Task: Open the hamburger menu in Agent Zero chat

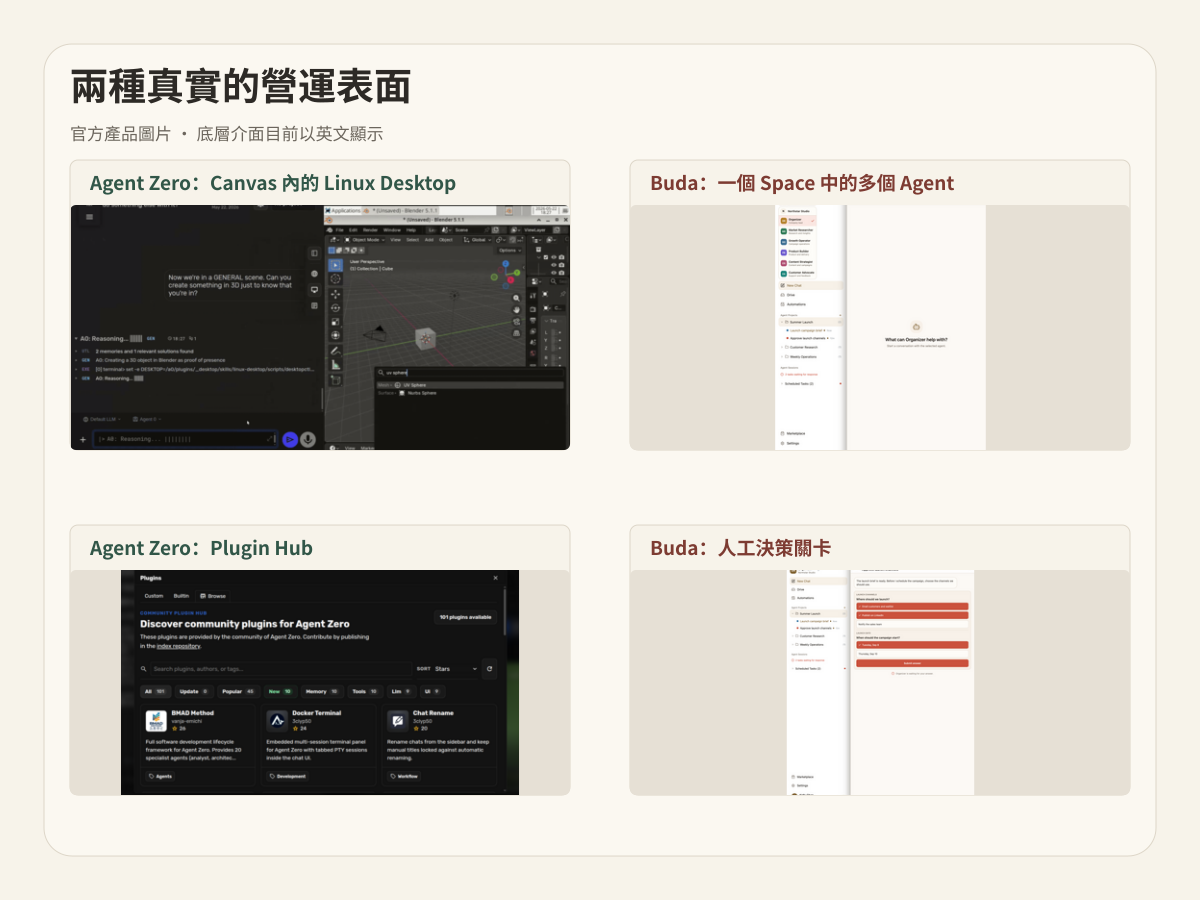Action: click(x=89, y=216)
